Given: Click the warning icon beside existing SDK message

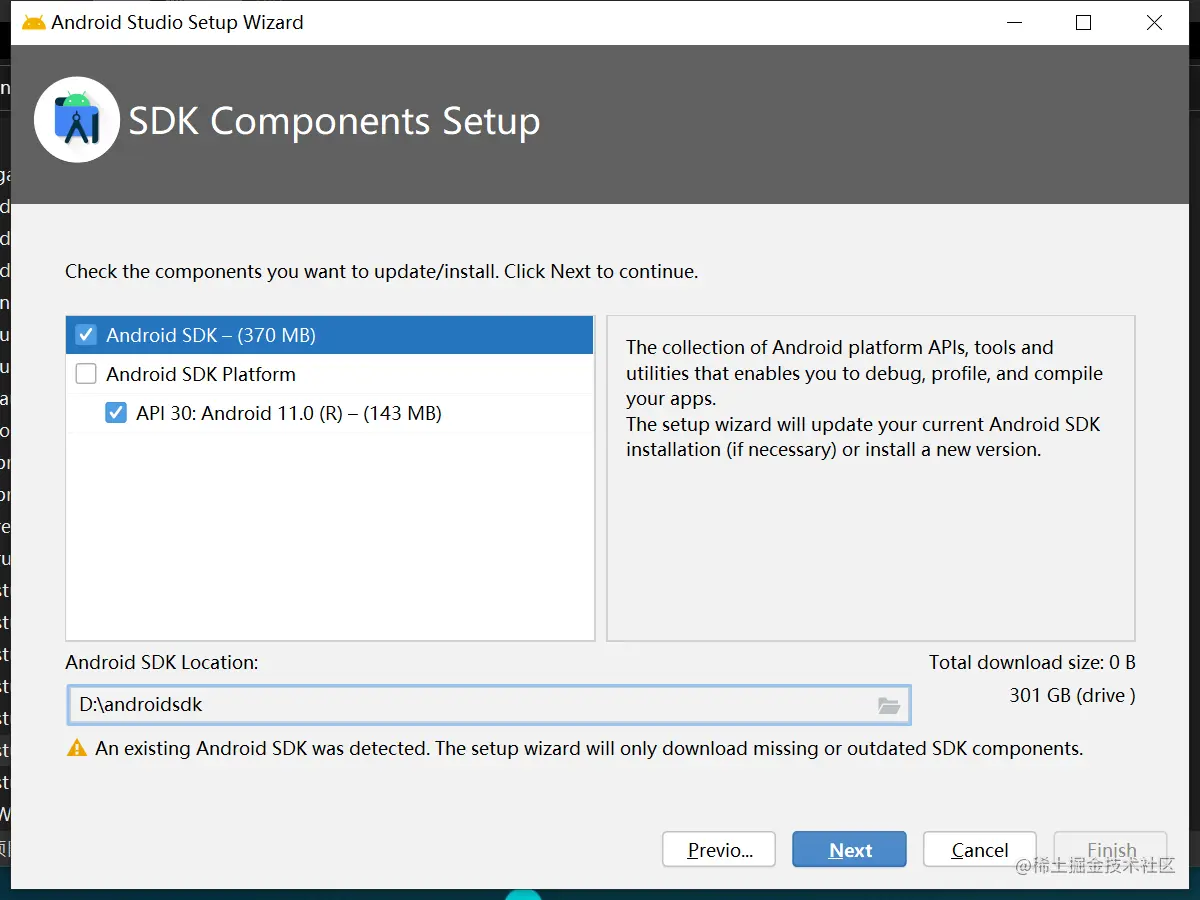Looking at the screenshot, I should 77,748.
